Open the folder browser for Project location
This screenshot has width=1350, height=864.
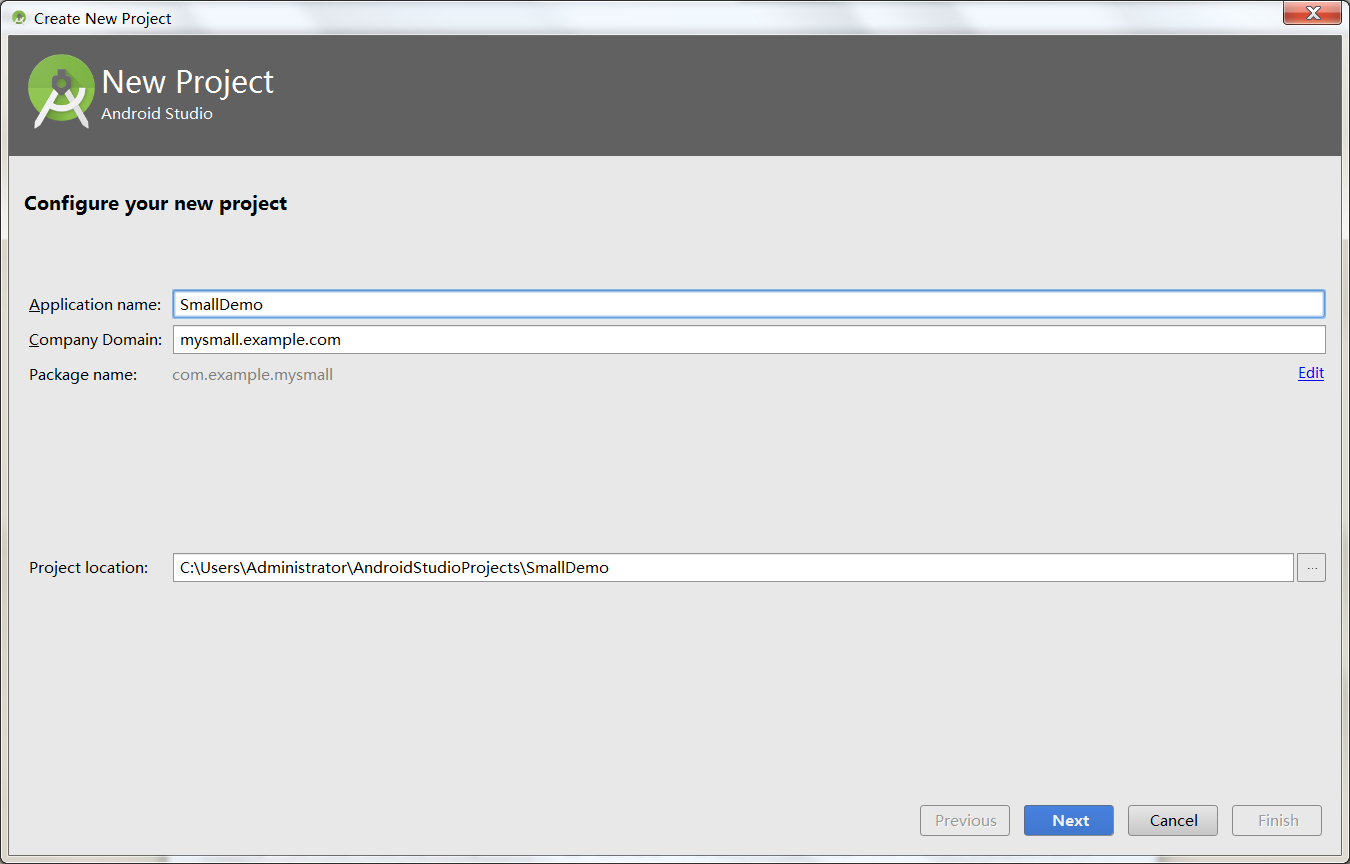click(x=1311, y=568)
